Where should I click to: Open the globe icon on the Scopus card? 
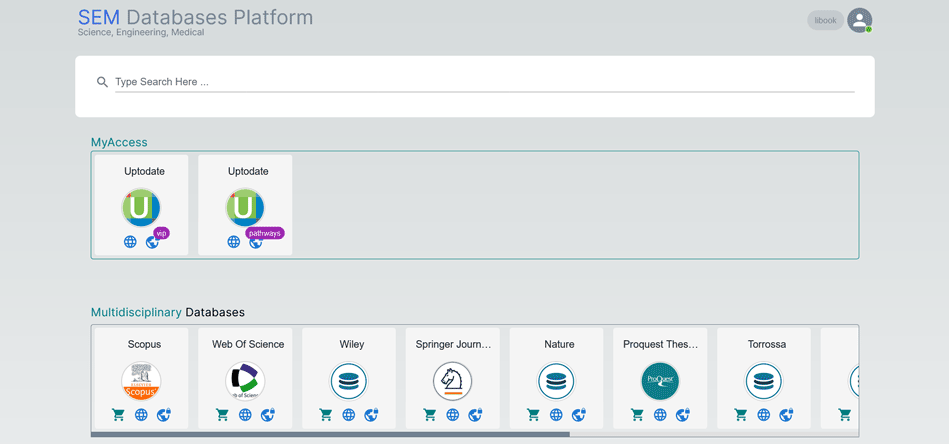141,414
